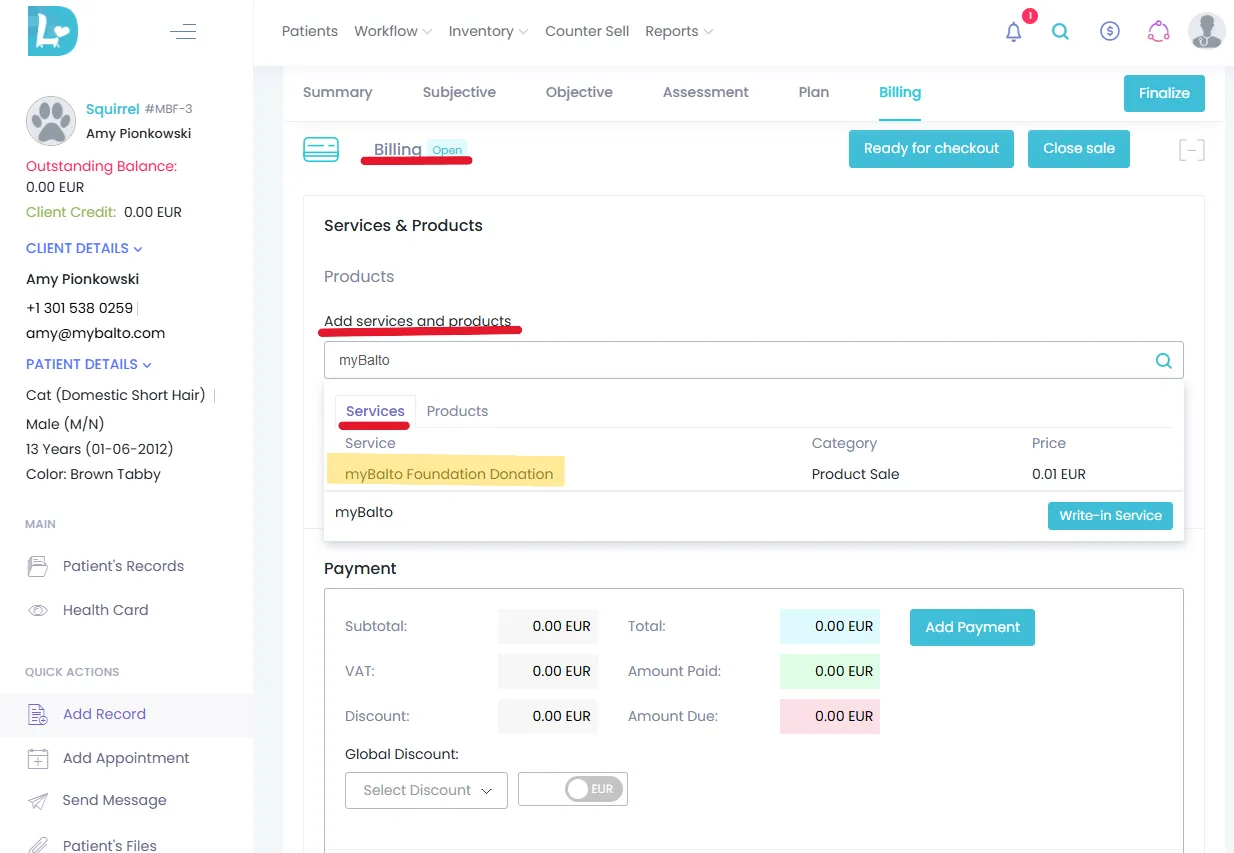Switch to the Objective tab
Image resolution: width=1234 pixels, height=853 pixels.
[579, 92]
